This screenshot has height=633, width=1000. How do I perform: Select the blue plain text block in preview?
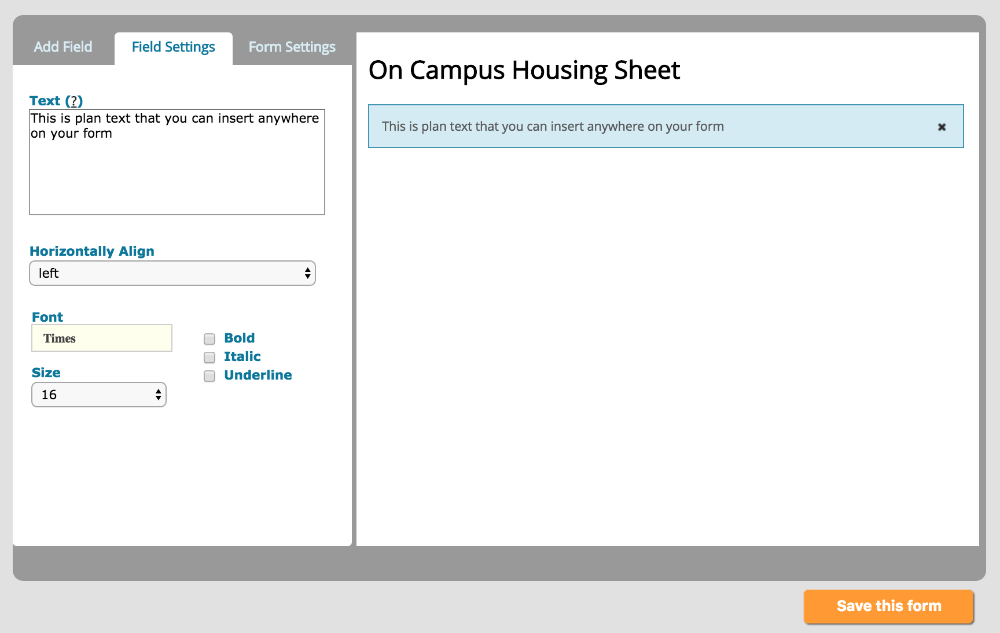(x=640, y=127)
